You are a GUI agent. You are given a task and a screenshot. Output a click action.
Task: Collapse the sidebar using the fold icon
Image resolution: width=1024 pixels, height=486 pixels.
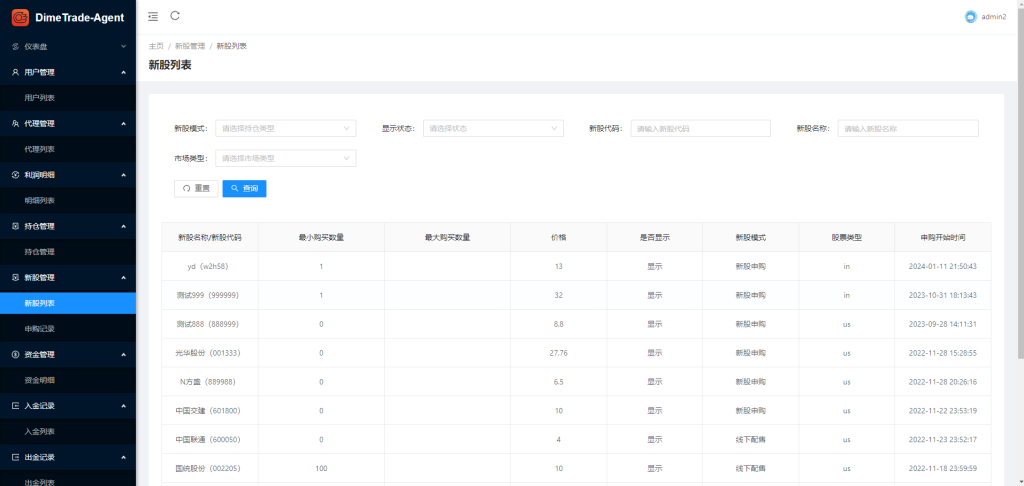pos(152,16)
